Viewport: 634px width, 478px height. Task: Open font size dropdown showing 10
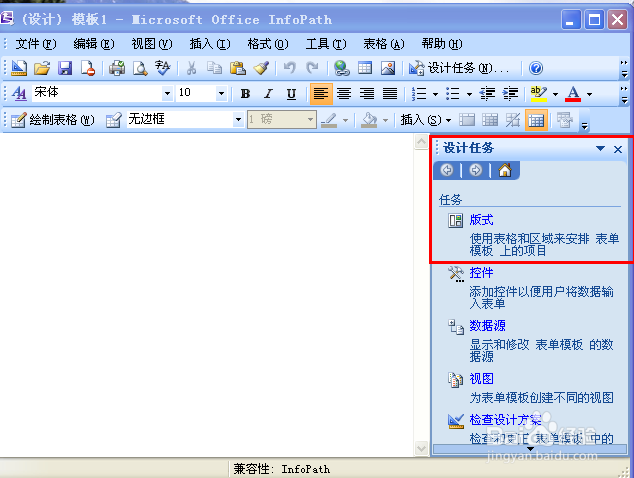pyautogui.click(x=221, y=94)
